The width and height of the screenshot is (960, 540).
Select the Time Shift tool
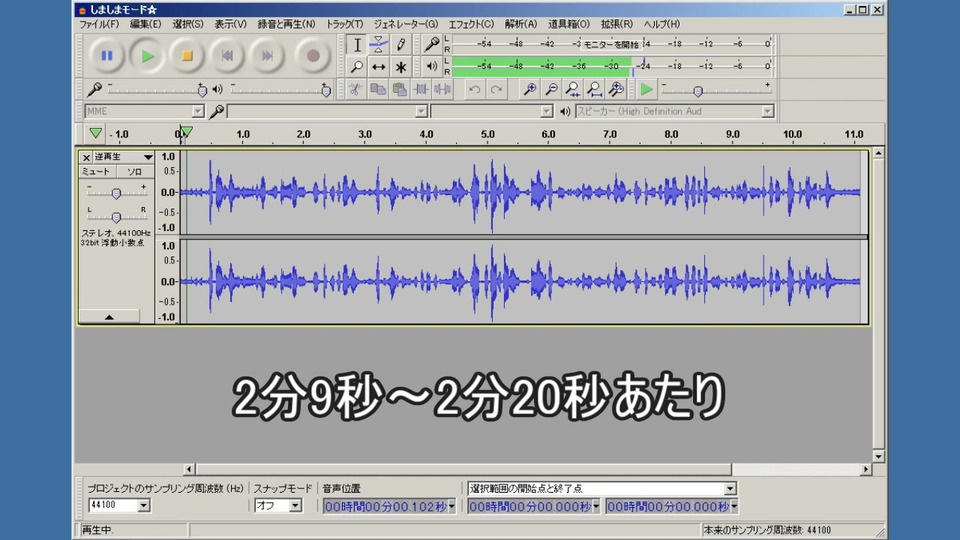[x=379, y=67]
